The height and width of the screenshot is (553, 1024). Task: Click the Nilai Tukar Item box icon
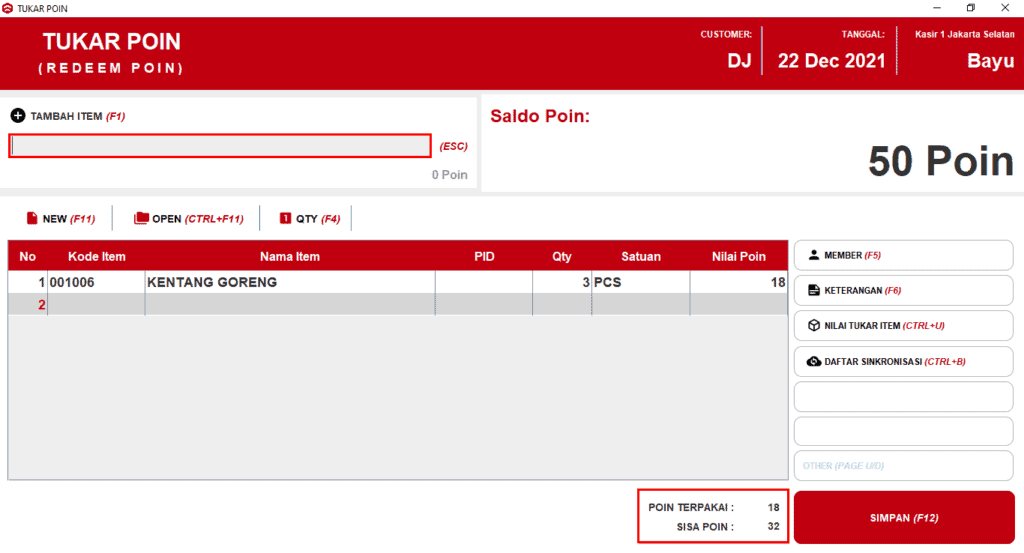pos(813,325)
